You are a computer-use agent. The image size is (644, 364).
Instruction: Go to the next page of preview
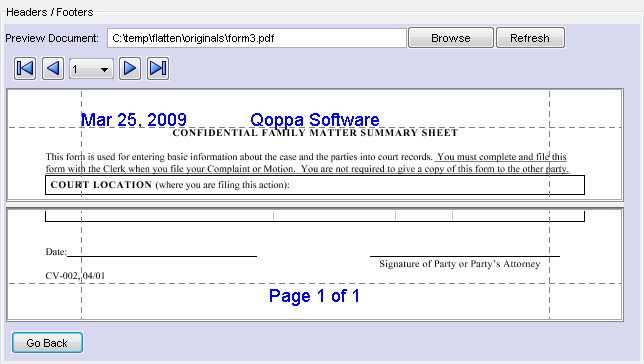point(130,68)
